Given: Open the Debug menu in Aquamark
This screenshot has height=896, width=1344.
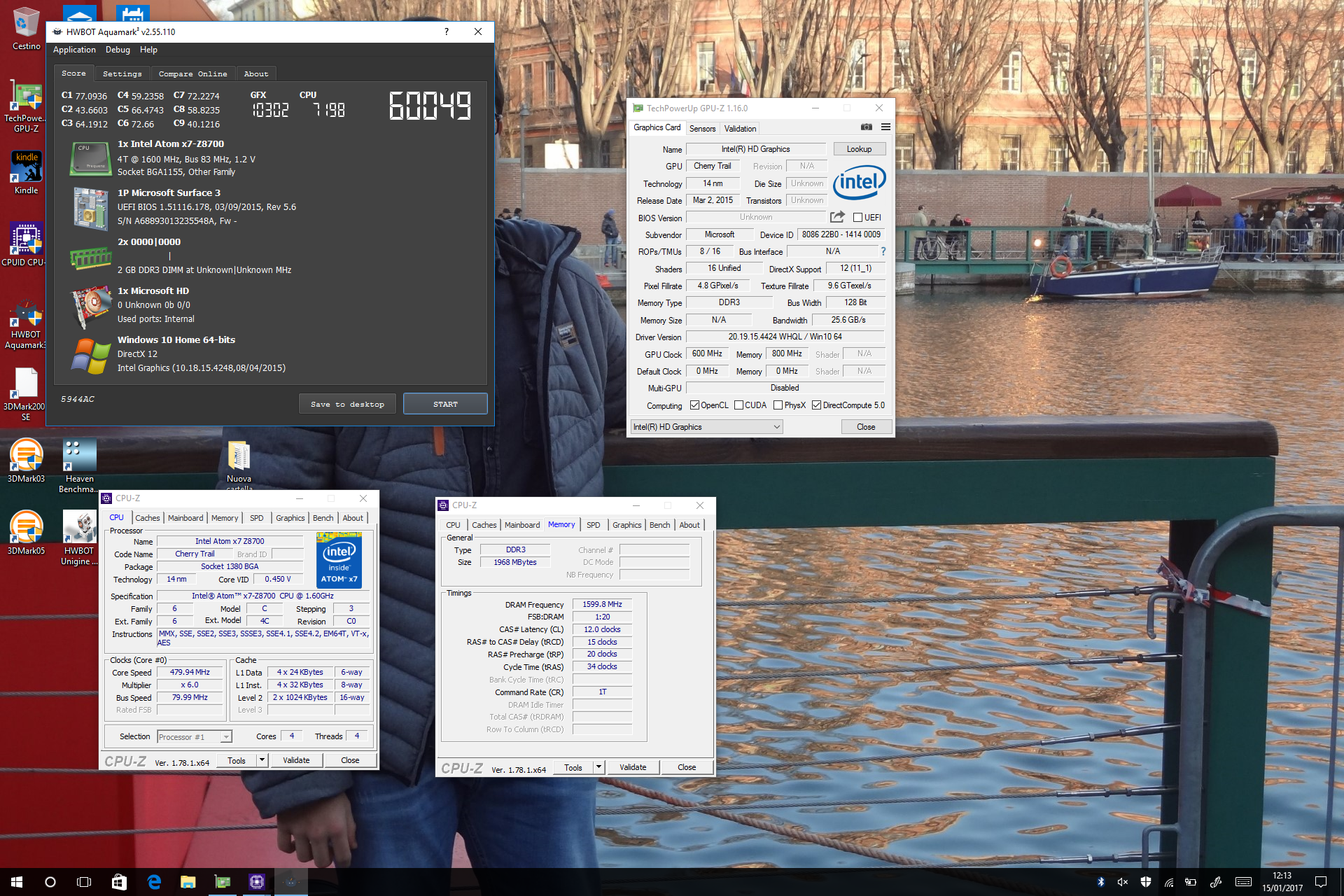Looking at the screenshot, I should [118, 50].
